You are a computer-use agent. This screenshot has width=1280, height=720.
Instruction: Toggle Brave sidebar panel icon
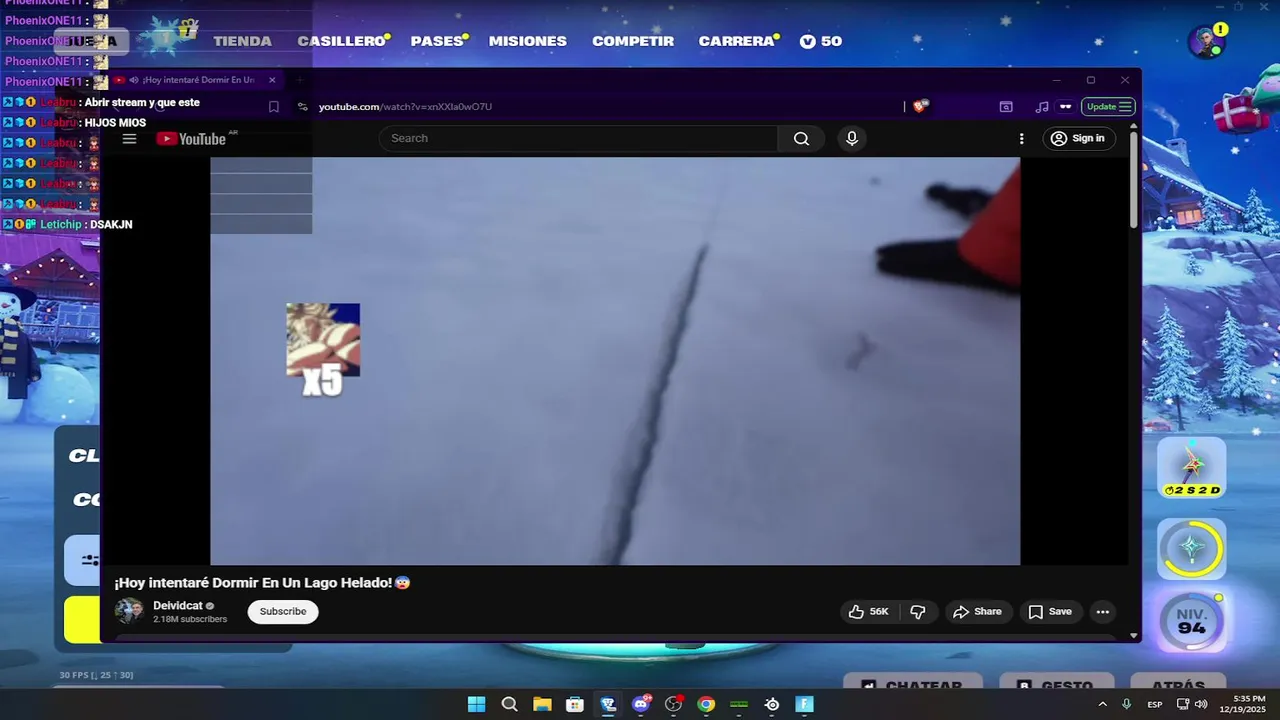(1006, 106)
